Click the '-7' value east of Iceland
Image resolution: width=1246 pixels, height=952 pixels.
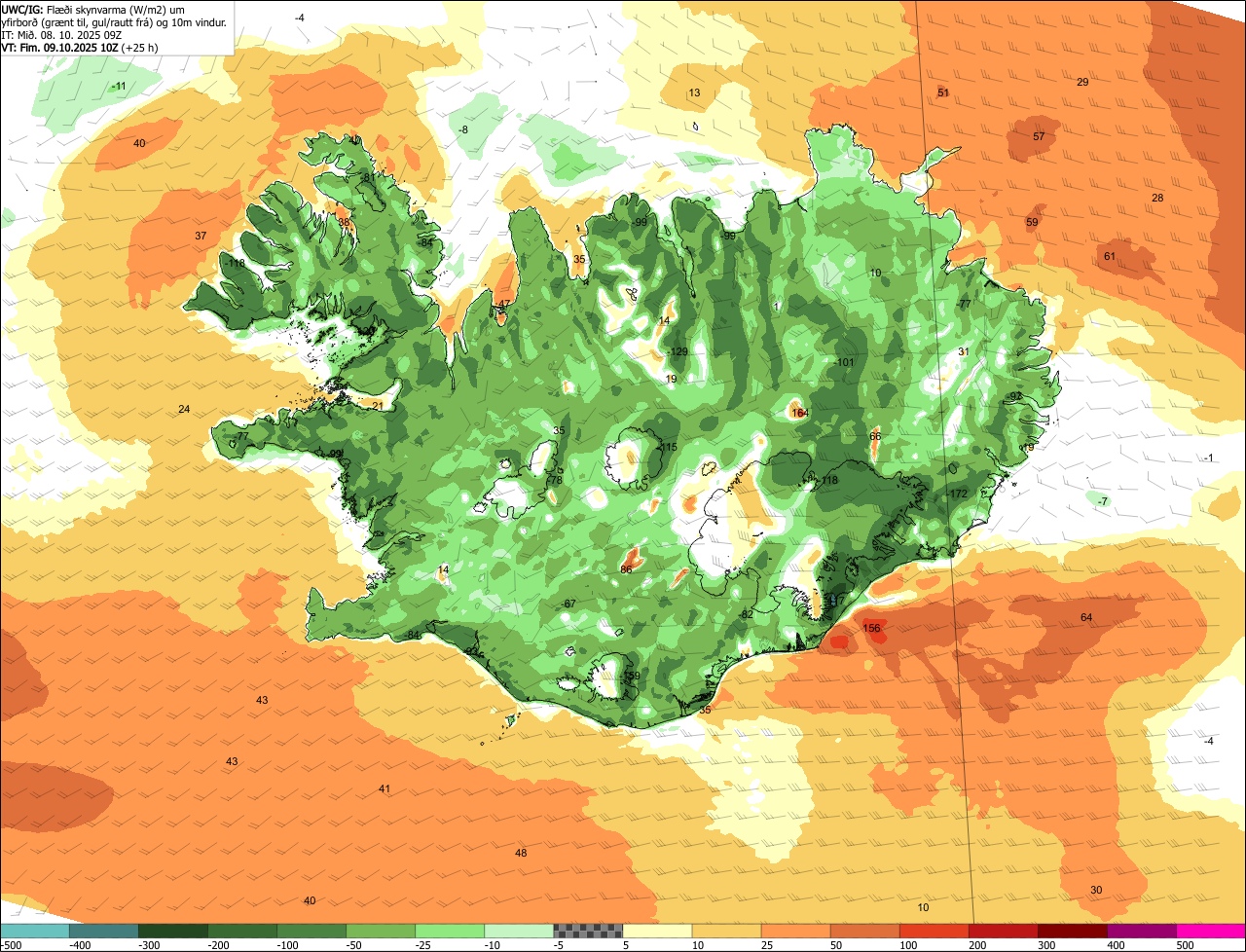click(x=1102, y=502)
